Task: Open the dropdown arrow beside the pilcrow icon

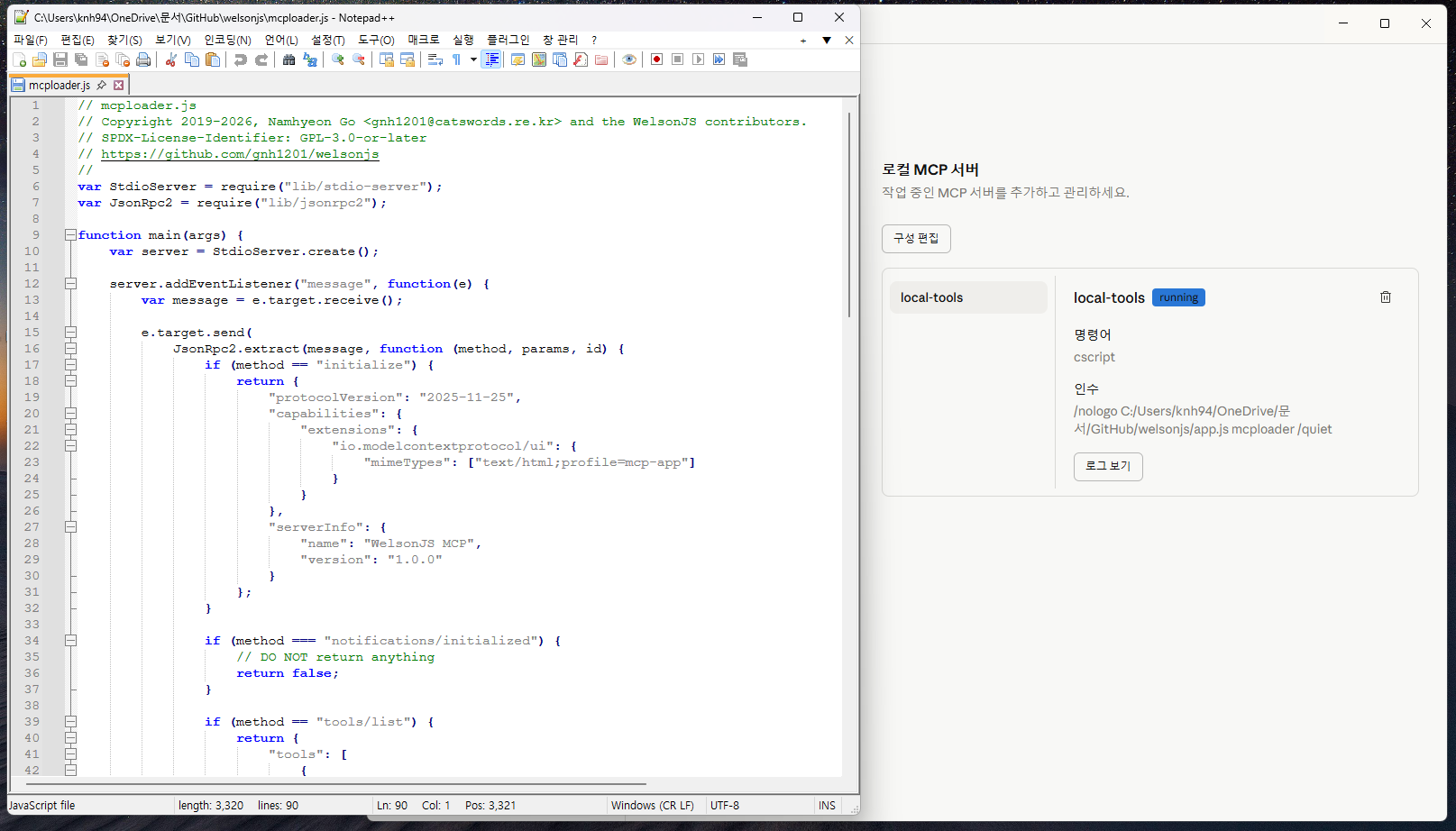Action: point(473,59)
